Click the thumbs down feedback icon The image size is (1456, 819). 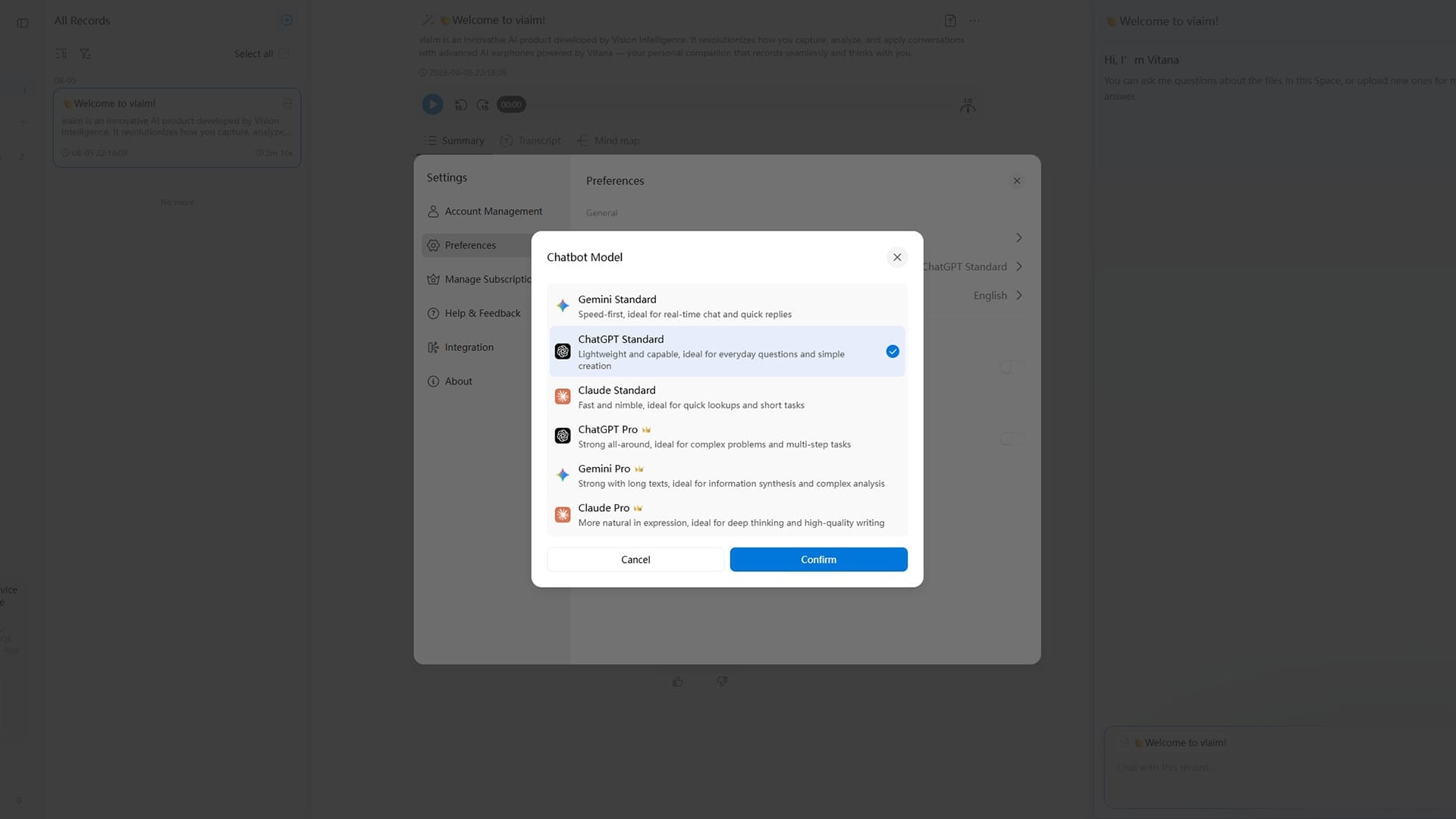[722, 682]
